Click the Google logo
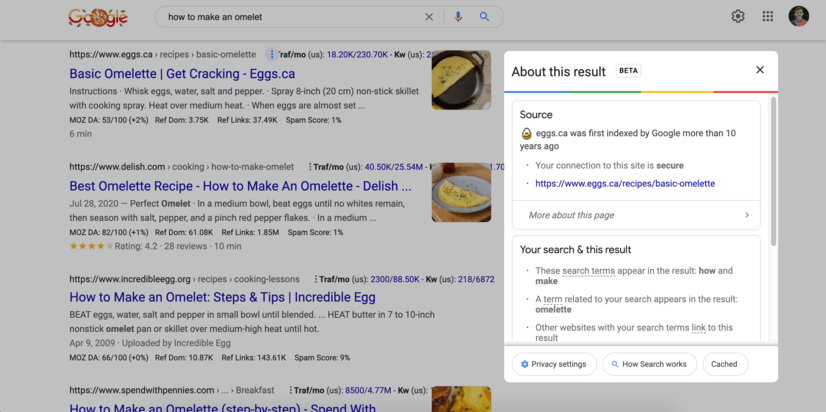This screenshot has height=412, width=826. coord(97,17)
